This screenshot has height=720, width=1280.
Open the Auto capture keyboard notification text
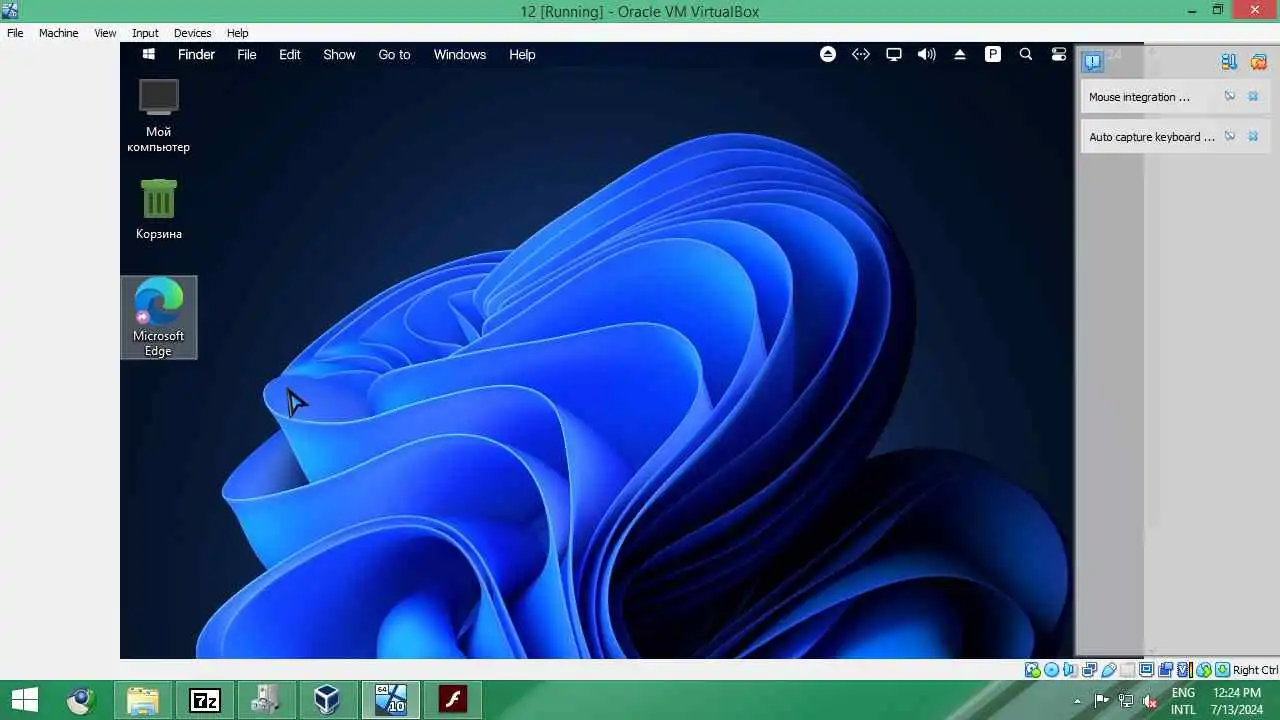tap(1152, 137)
